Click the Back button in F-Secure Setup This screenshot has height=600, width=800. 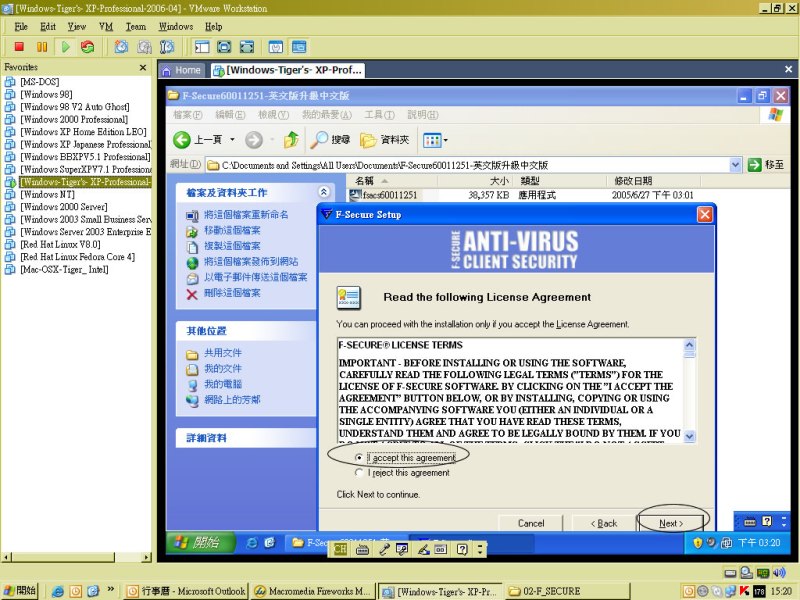click(604, 523)
